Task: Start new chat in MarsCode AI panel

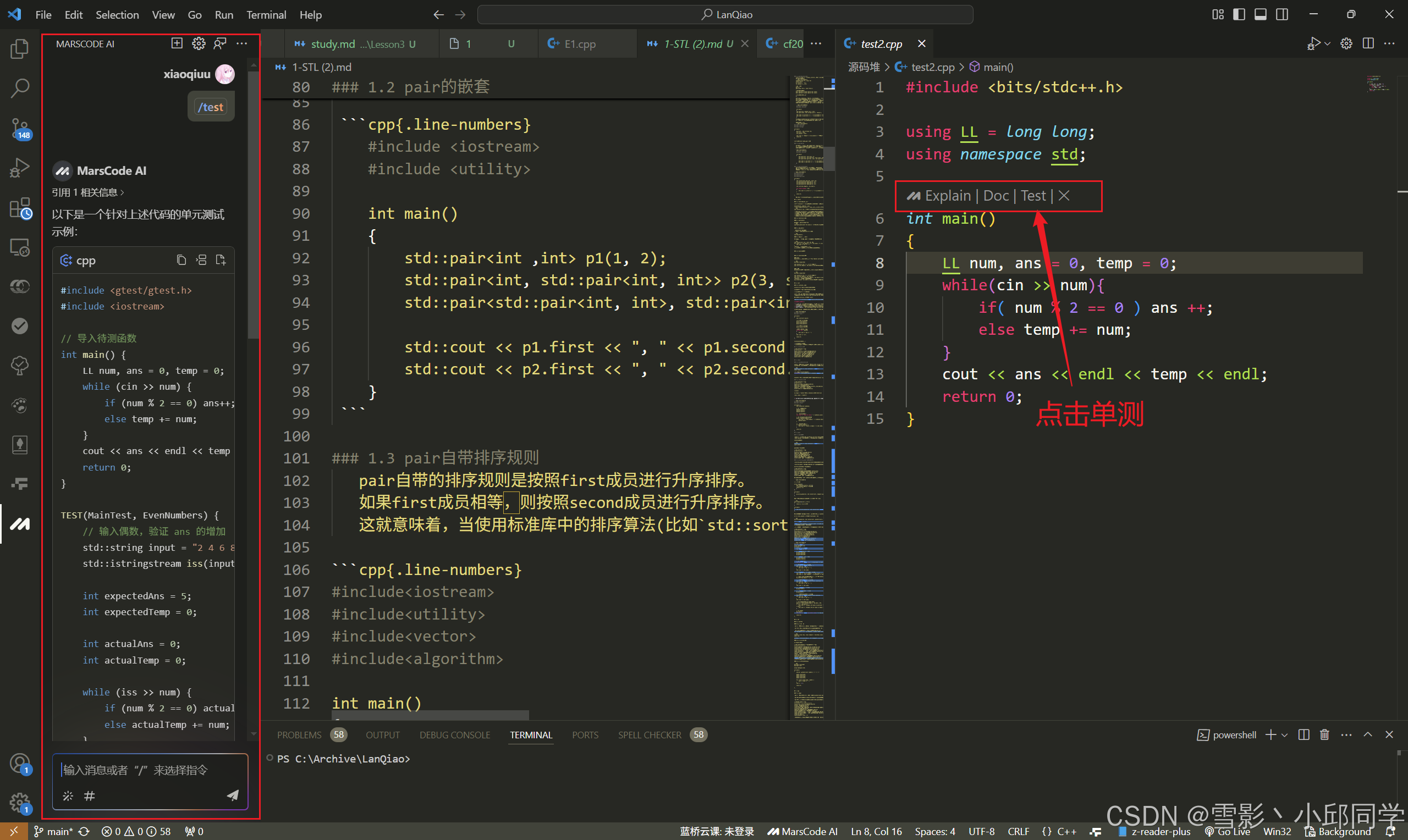Action: tap(177, 43)
